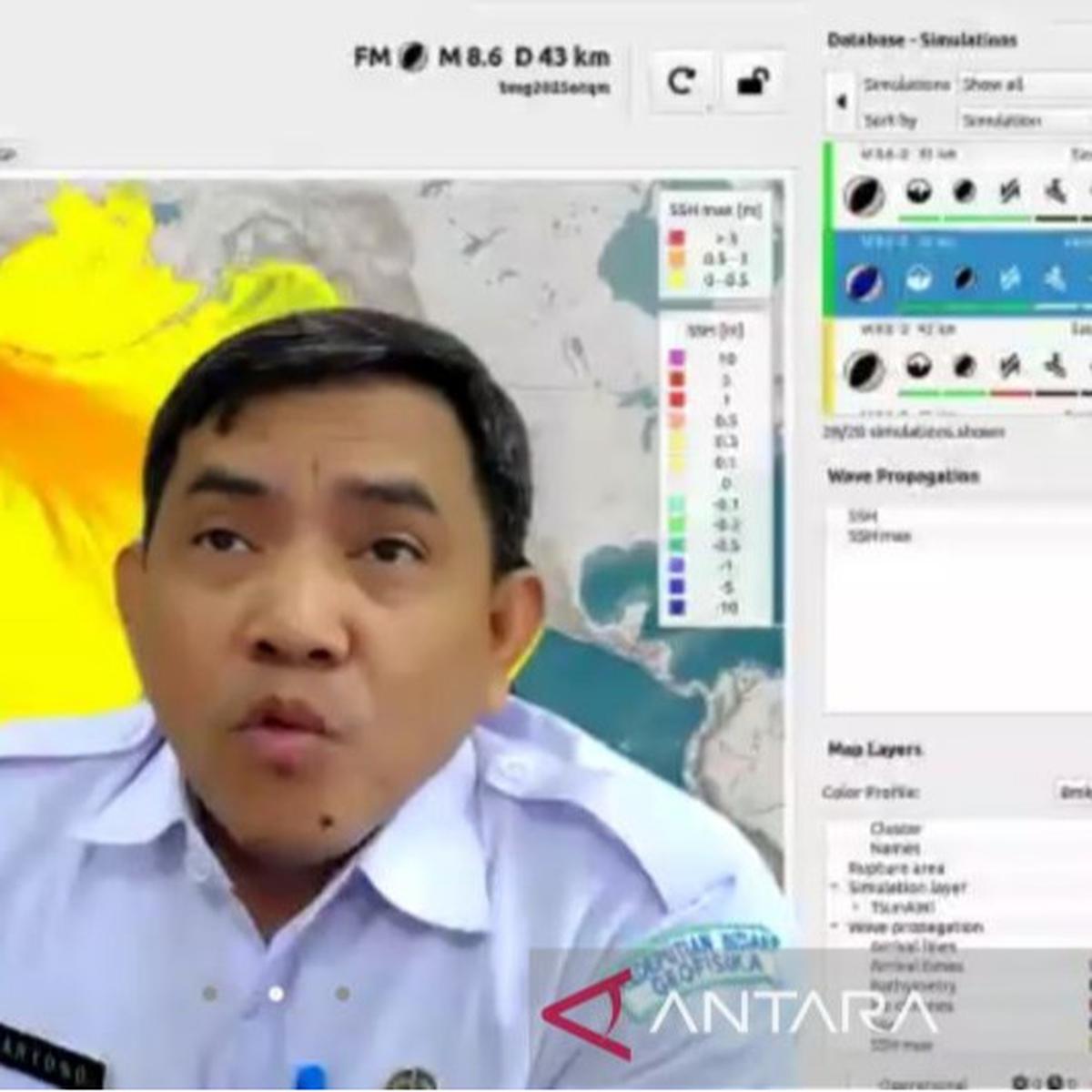1092x1092 pixels.
Task: Select 'Arrival lines' layer in Map Layers
Action: 914,947
